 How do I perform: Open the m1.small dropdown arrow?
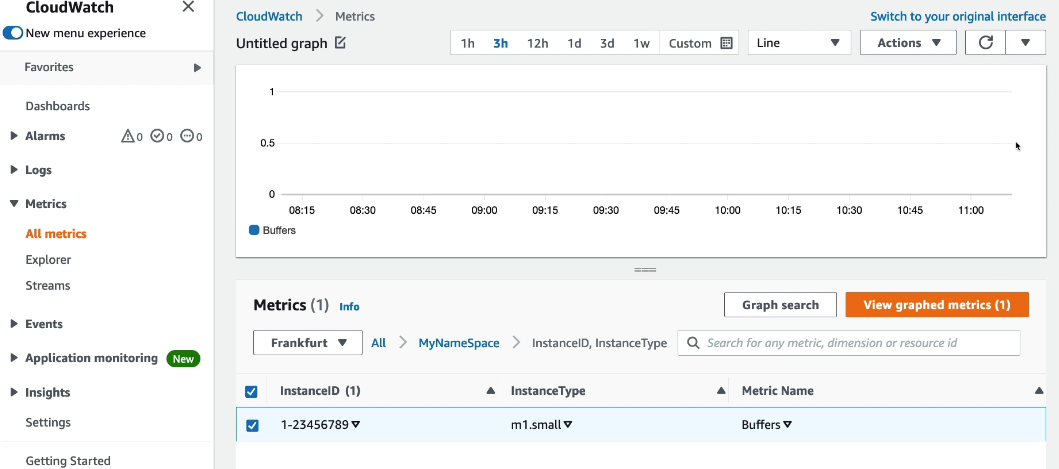pyautogui.click(x=568, y=425)
